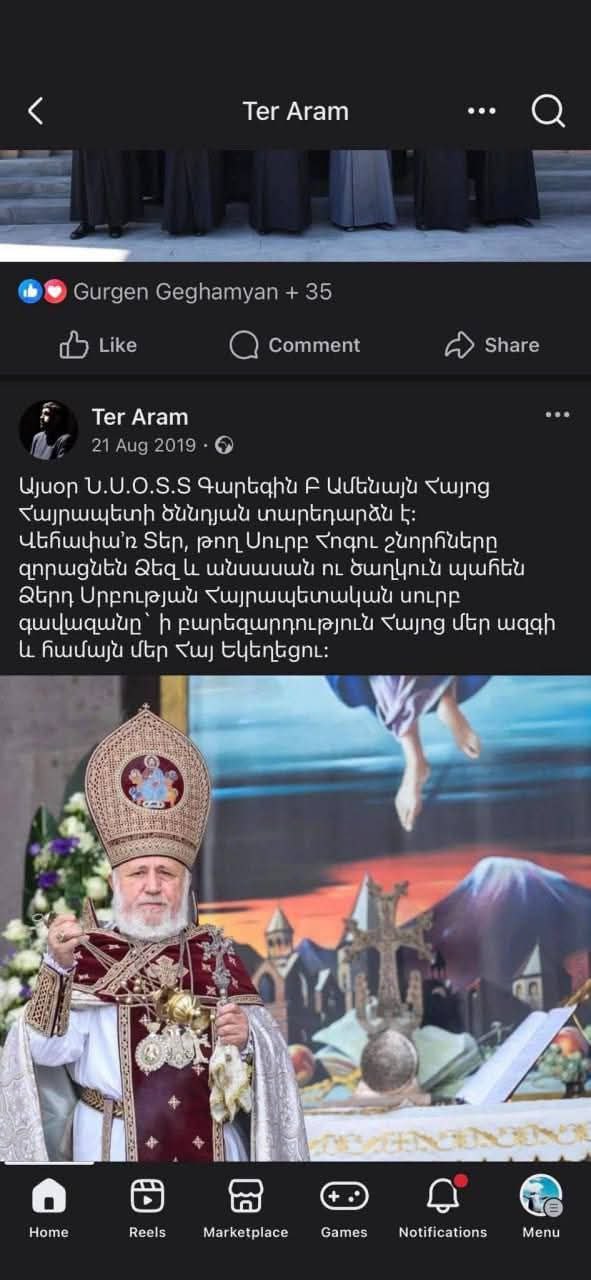Go to the Home tab
The height and width of the screenshot is (1280, 591).
click(48, 1208)
